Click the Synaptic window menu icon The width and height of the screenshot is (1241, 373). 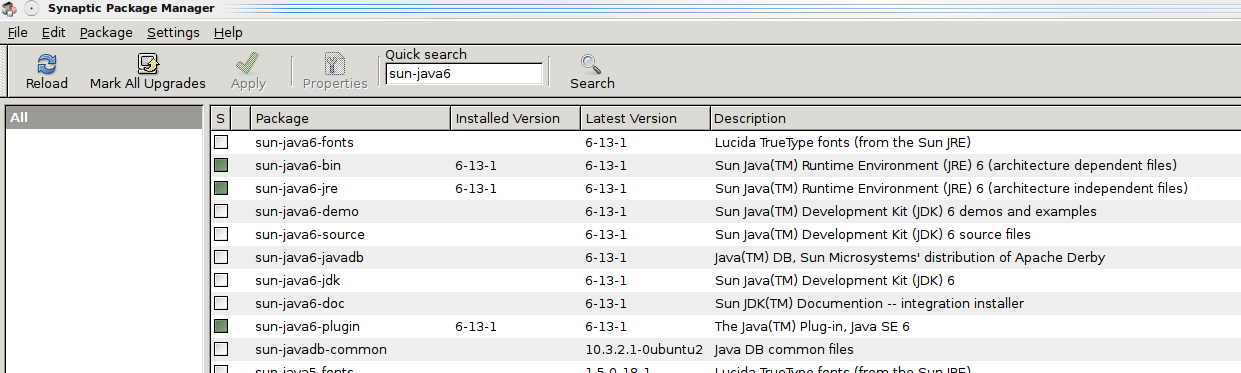point(9,8)
